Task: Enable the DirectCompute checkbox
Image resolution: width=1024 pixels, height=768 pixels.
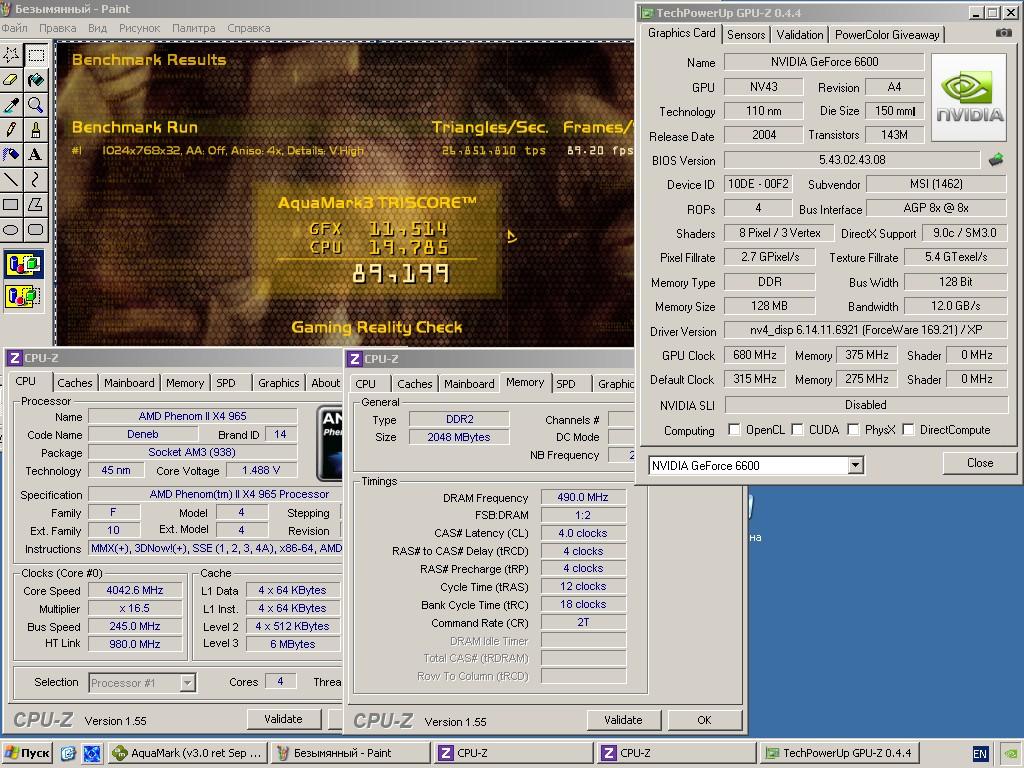Action: click(908, 430)
